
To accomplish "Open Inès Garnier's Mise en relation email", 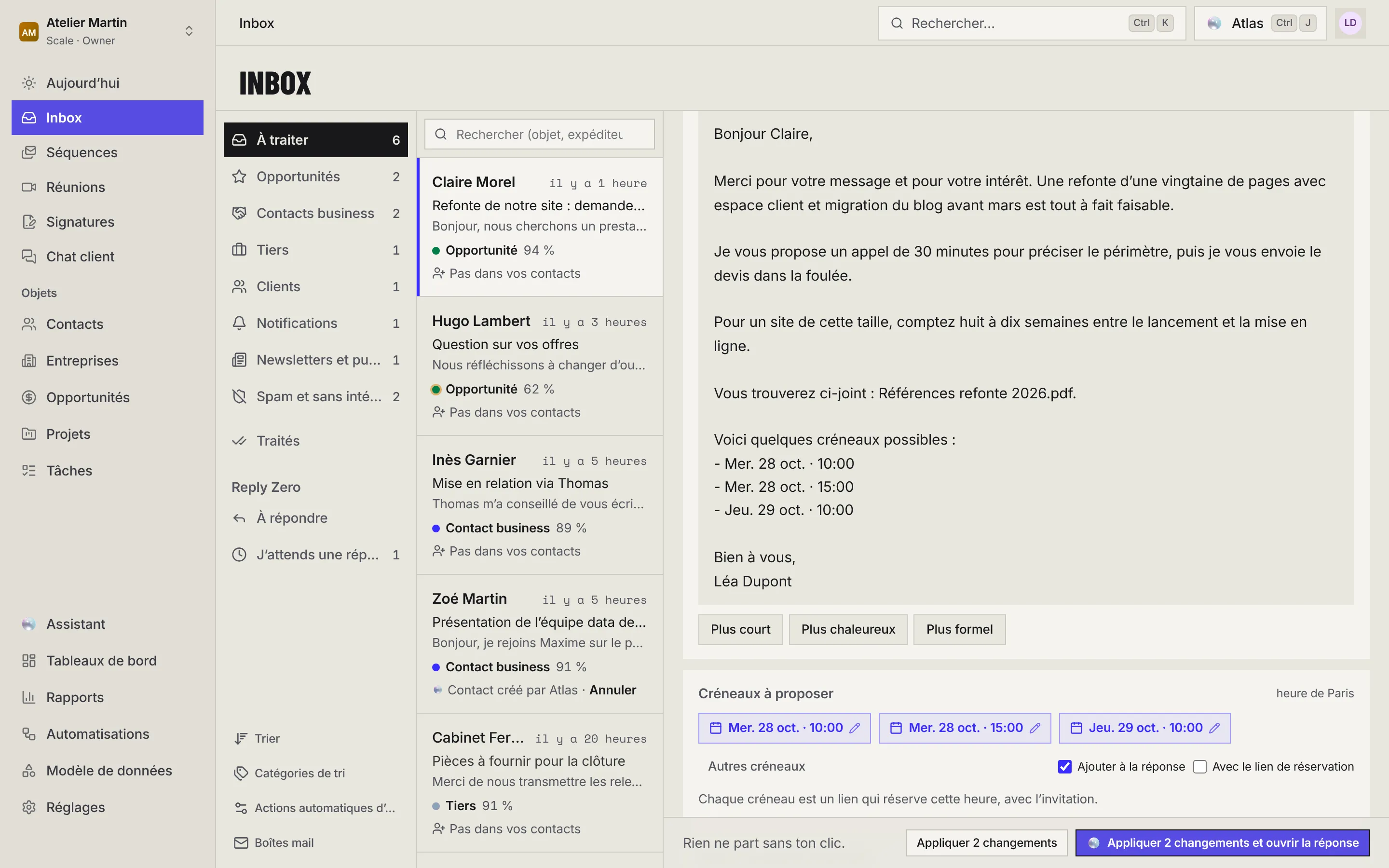I will 540,505.
